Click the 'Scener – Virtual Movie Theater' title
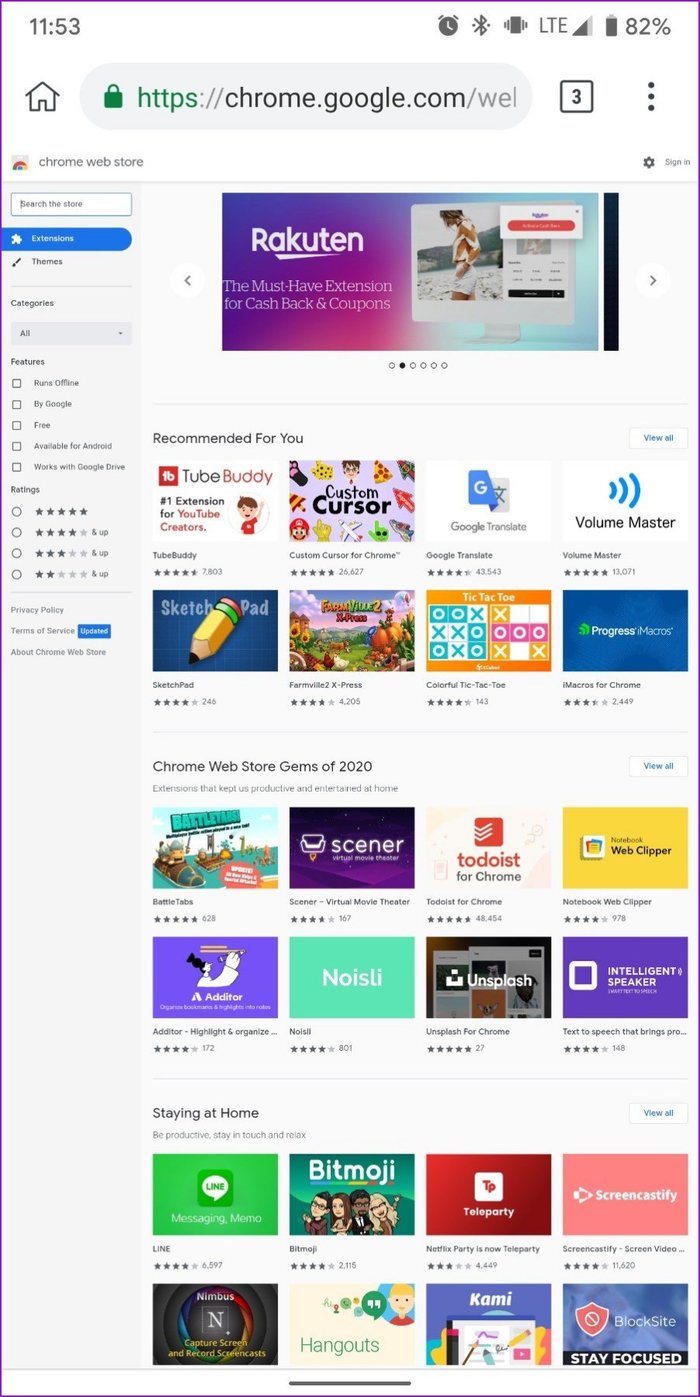 [x=350, y=902]
